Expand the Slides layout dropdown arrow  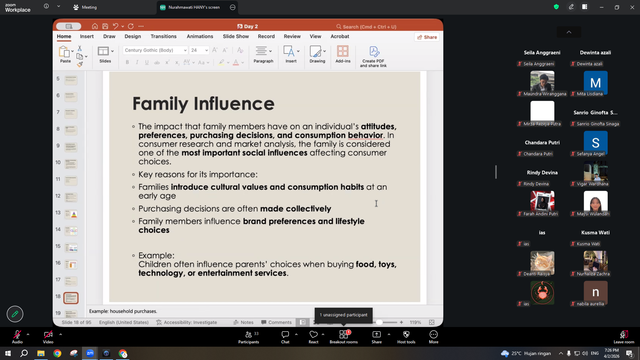click(x=112, y=51)
